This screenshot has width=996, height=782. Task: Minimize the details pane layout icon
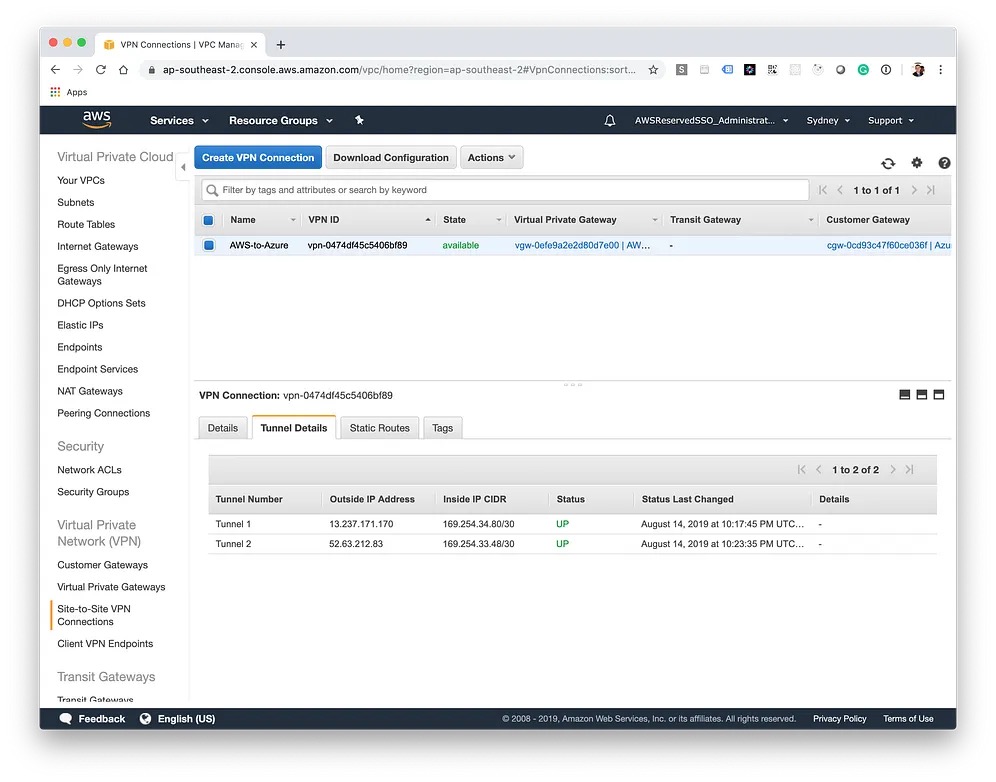click(905, 394)
